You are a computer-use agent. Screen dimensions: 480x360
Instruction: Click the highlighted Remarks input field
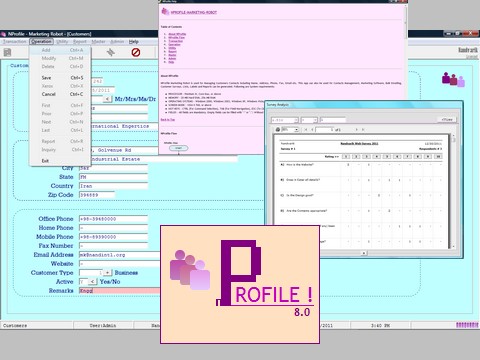119,291
